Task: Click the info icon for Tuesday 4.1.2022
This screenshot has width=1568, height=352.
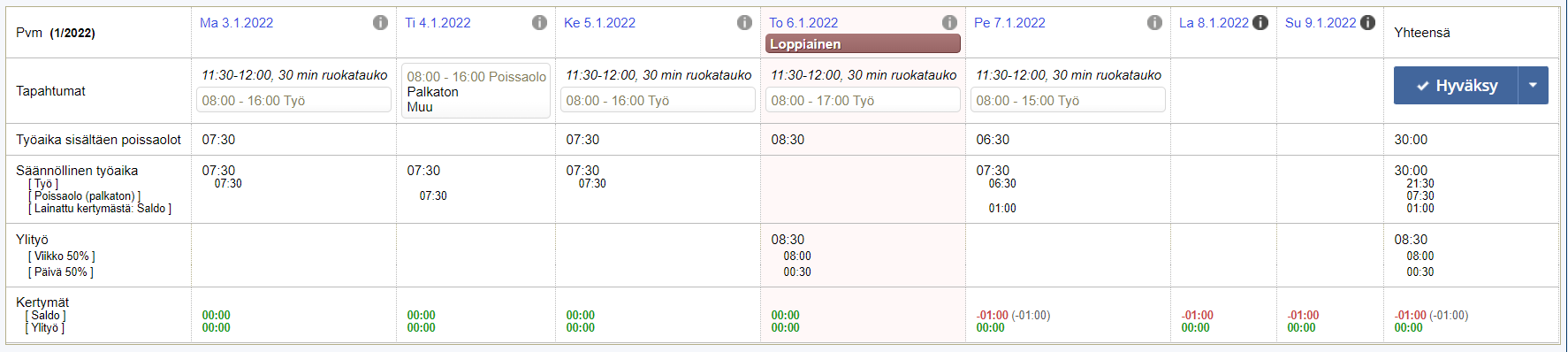Action: [x=539, y=23]
